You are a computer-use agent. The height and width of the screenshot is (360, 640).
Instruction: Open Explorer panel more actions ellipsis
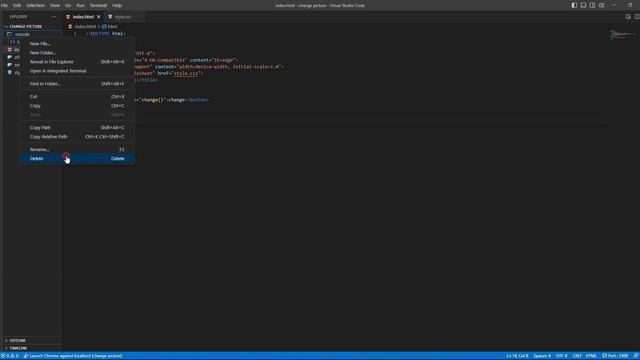(53, 17)
